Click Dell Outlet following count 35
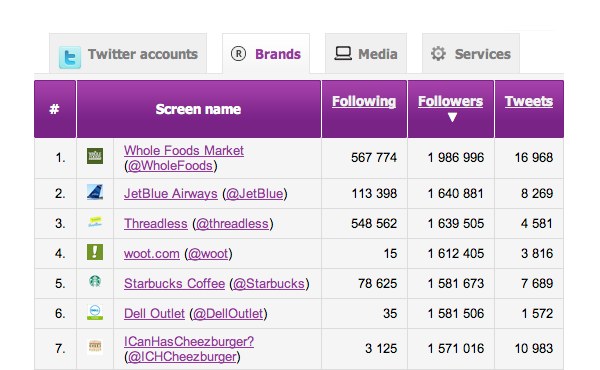 (390, 314)
